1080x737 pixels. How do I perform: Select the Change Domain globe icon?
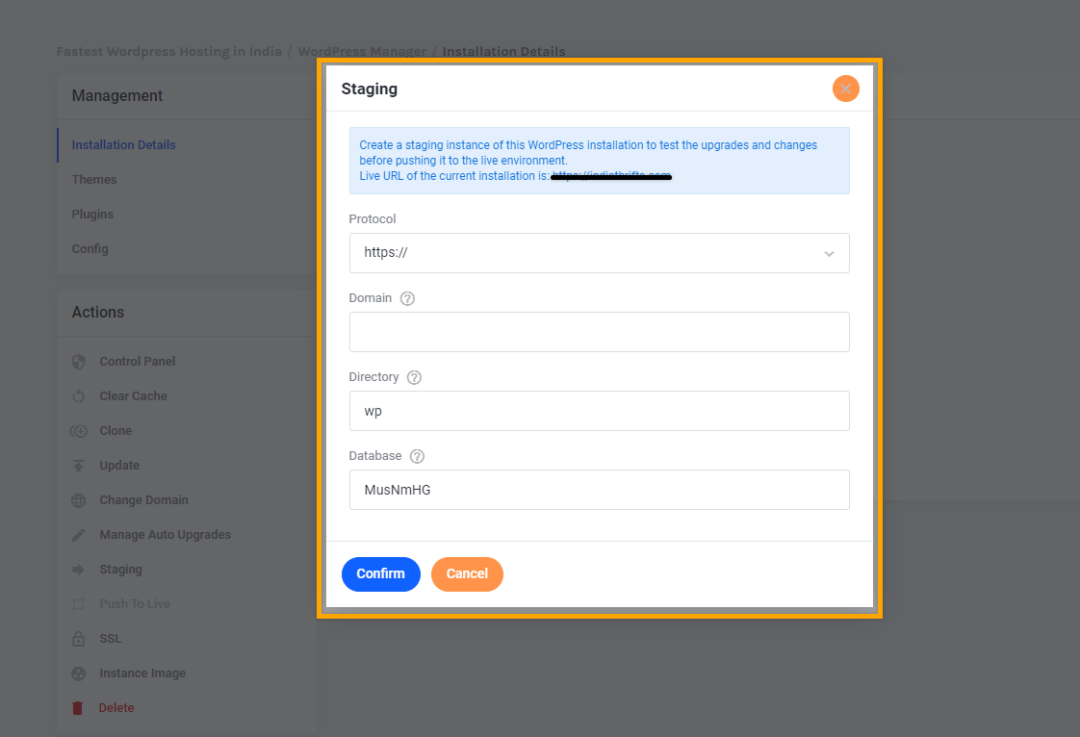tap(79, 500)
